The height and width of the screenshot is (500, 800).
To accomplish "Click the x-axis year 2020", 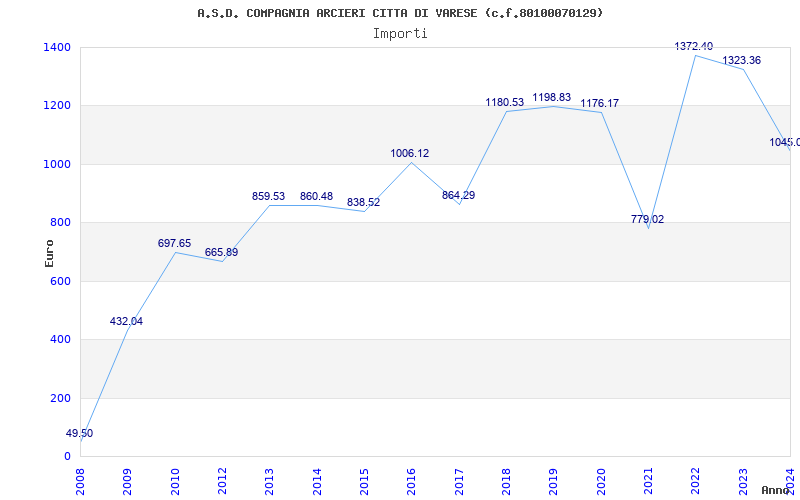I will (601, 482).
